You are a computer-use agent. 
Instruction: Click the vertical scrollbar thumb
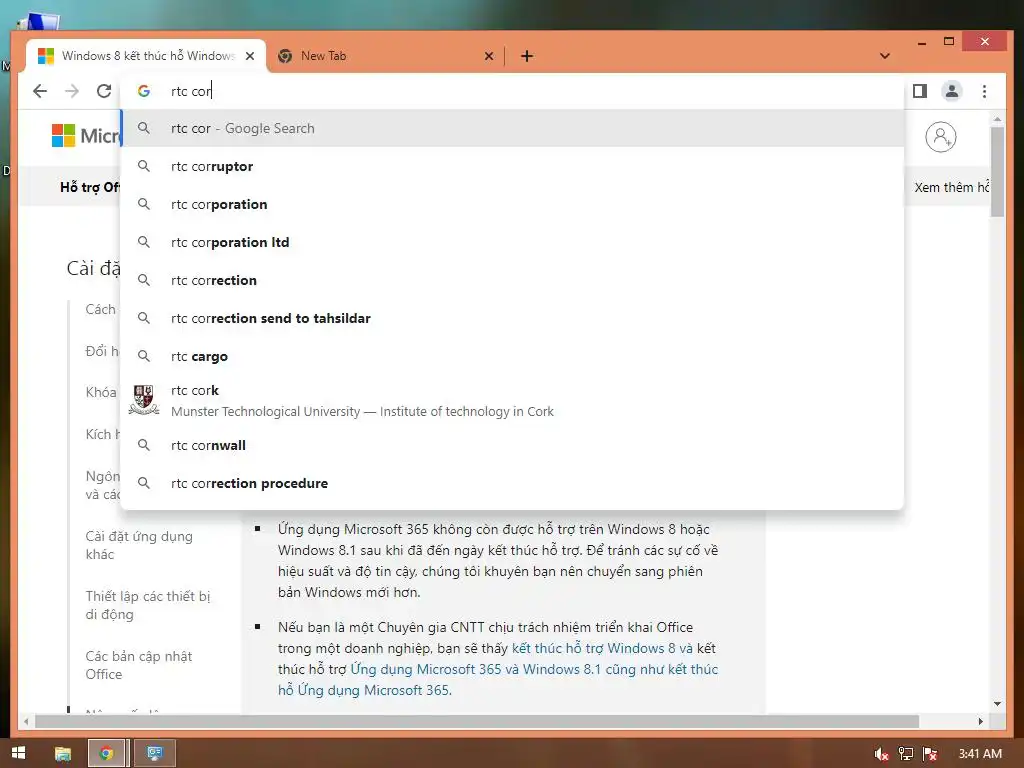pos(997,171)
